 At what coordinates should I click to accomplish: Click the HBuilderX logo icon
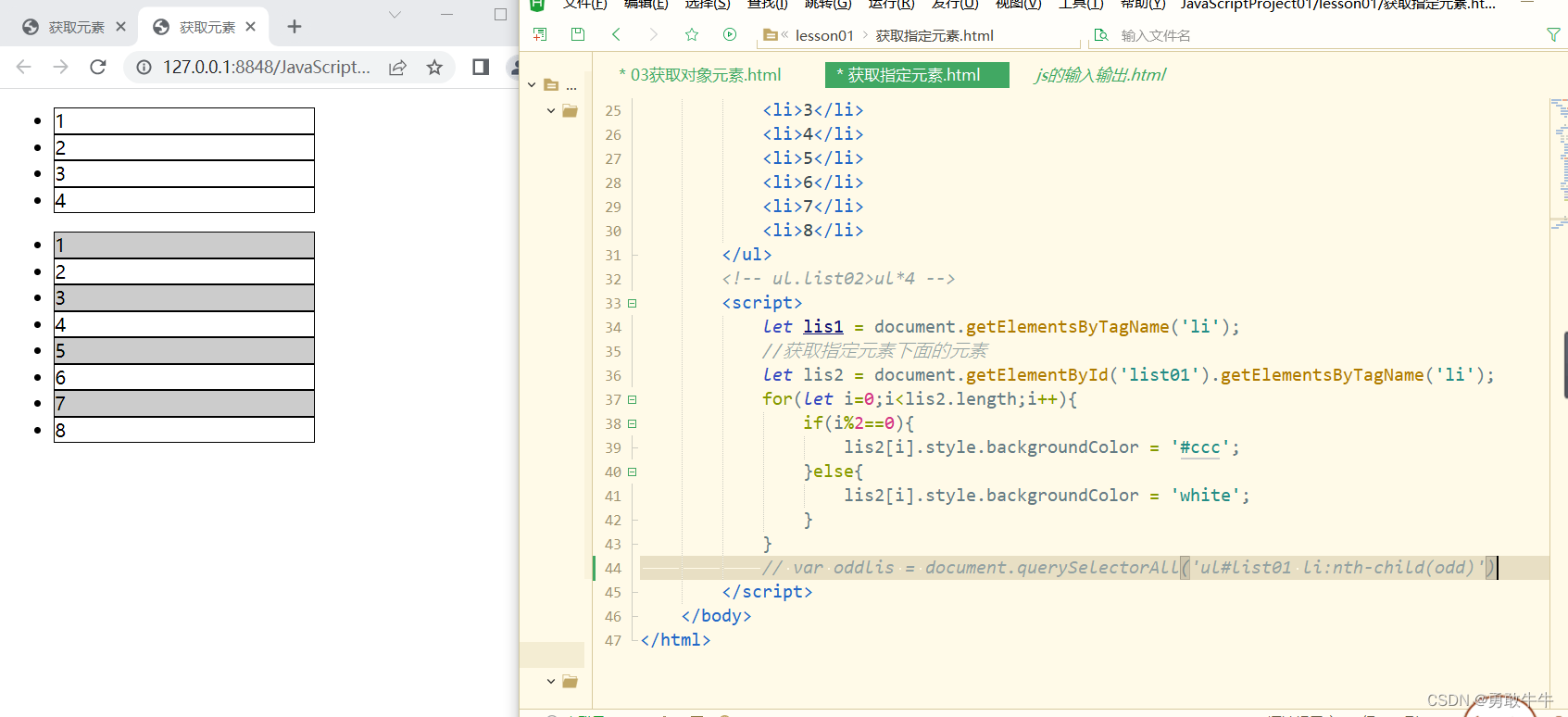[537, 5]
